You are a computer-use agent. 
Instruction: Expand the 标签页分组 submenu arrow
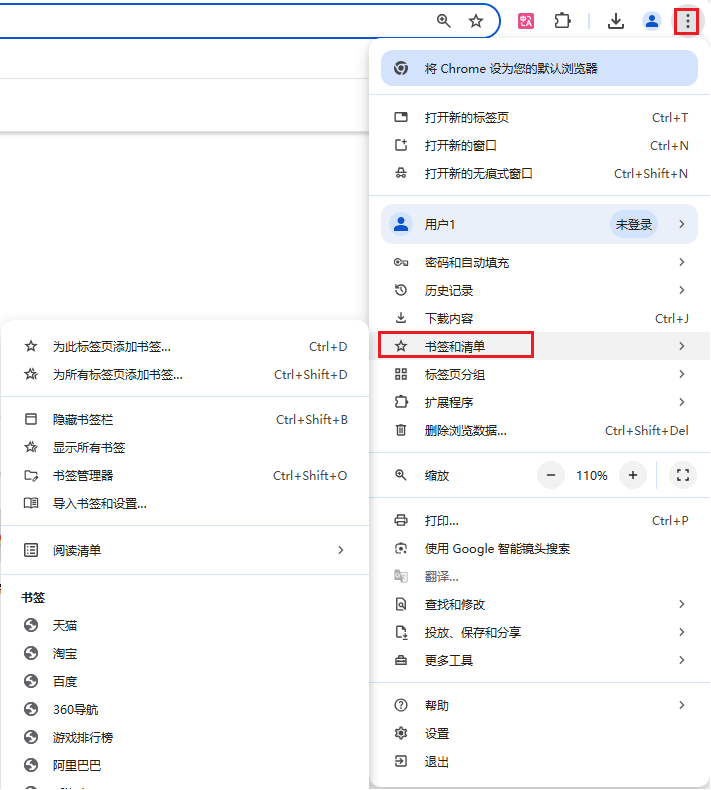(682, 374)
